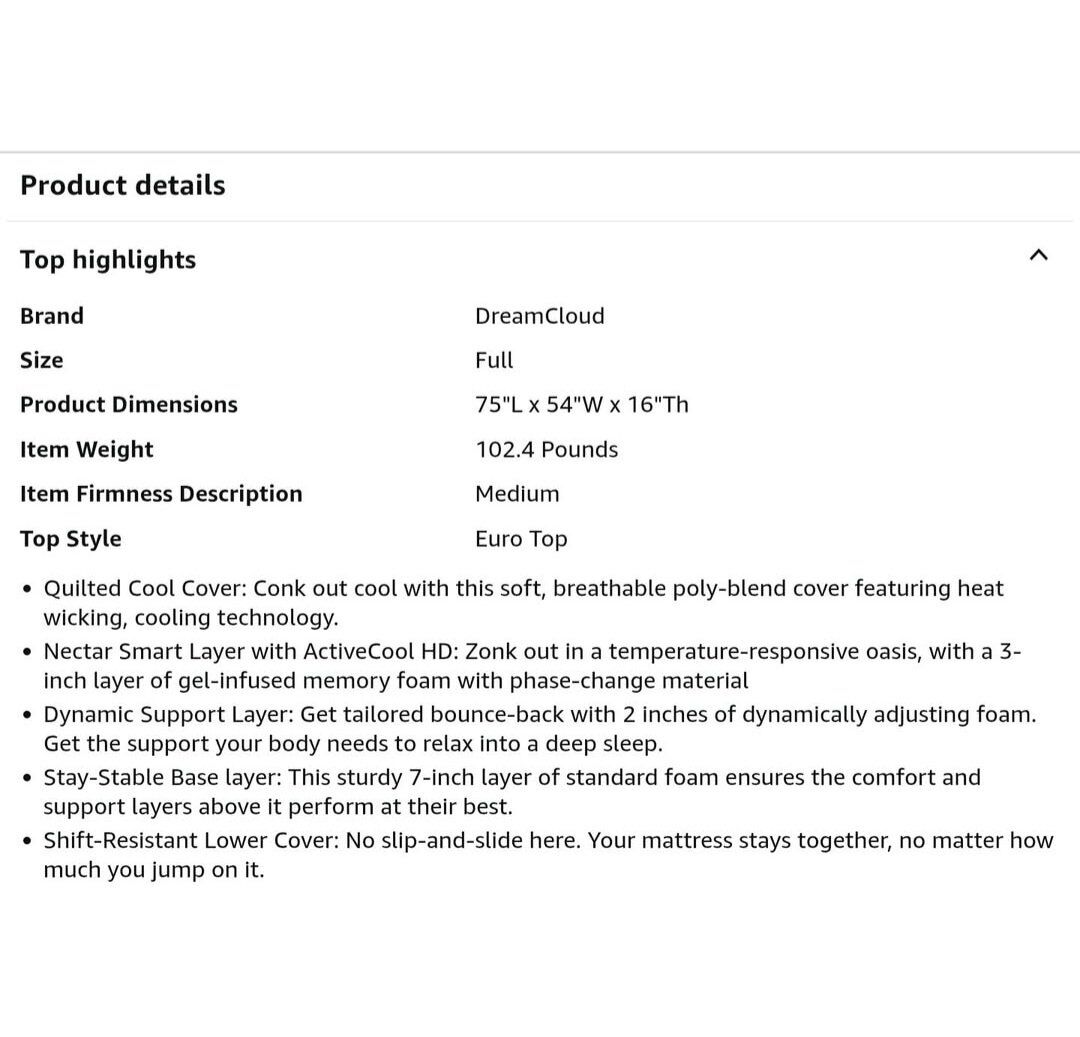
Task: Click the Item Firmness Description label
Action: 161,494
